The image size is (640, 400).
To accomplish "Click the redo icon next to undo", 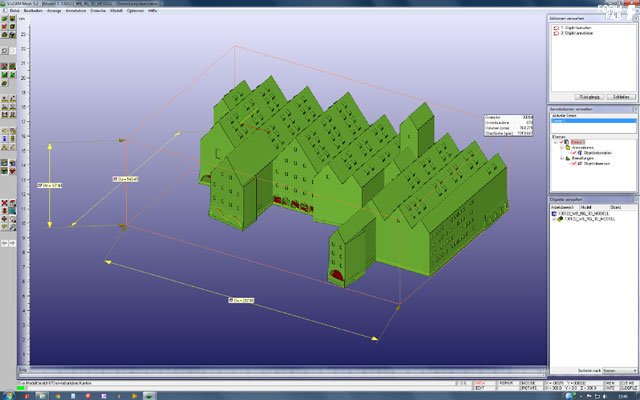I will click(x=13, y=50).
